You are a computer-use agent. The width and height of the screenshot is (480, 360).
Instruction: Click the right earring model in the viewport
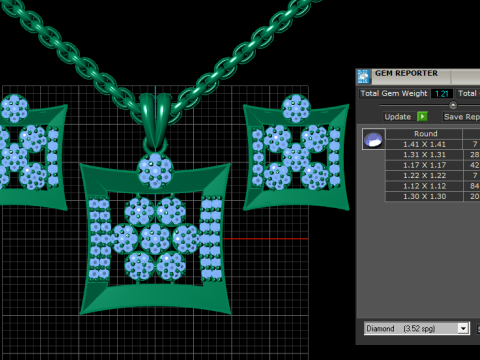296,153
